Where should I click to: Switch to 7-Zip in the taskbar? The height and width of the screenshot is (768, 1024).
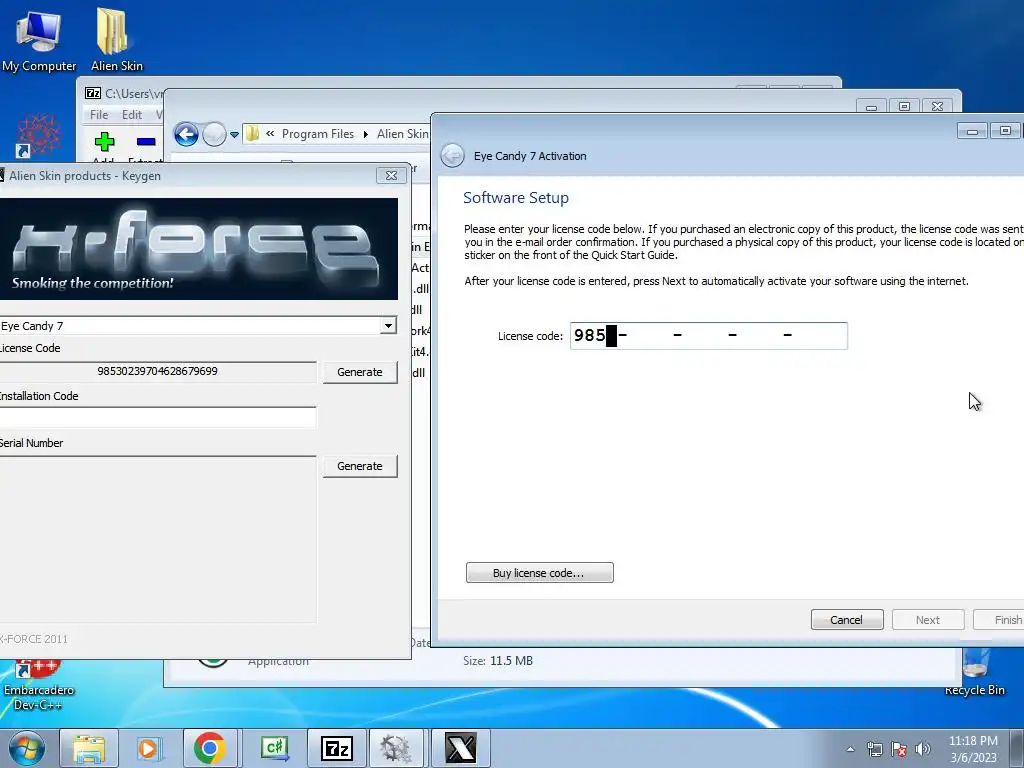[x=337, y=748]
